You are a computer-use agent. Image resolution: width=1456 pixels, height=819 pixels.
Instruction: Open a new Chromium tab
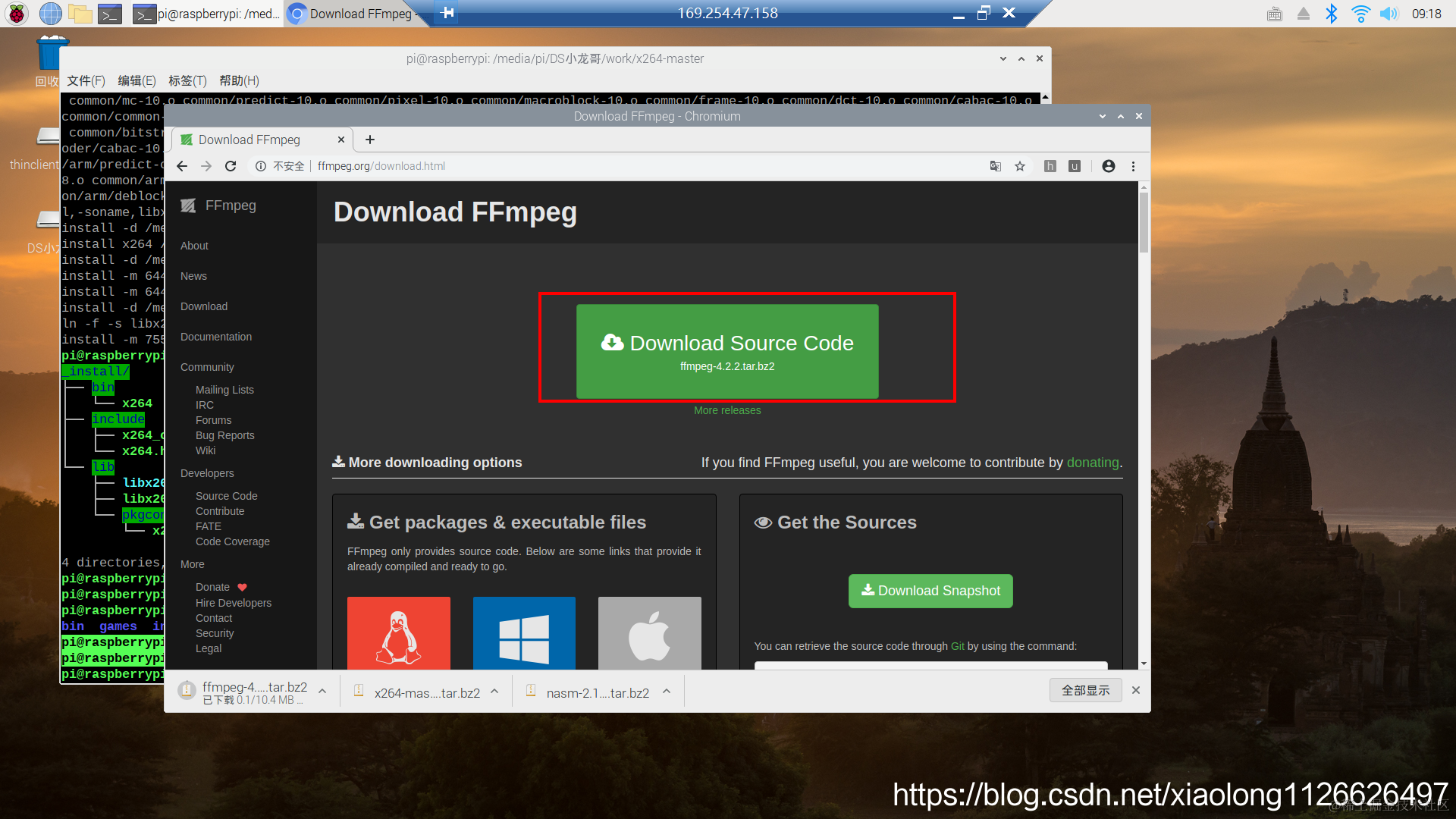pos(370,140)
